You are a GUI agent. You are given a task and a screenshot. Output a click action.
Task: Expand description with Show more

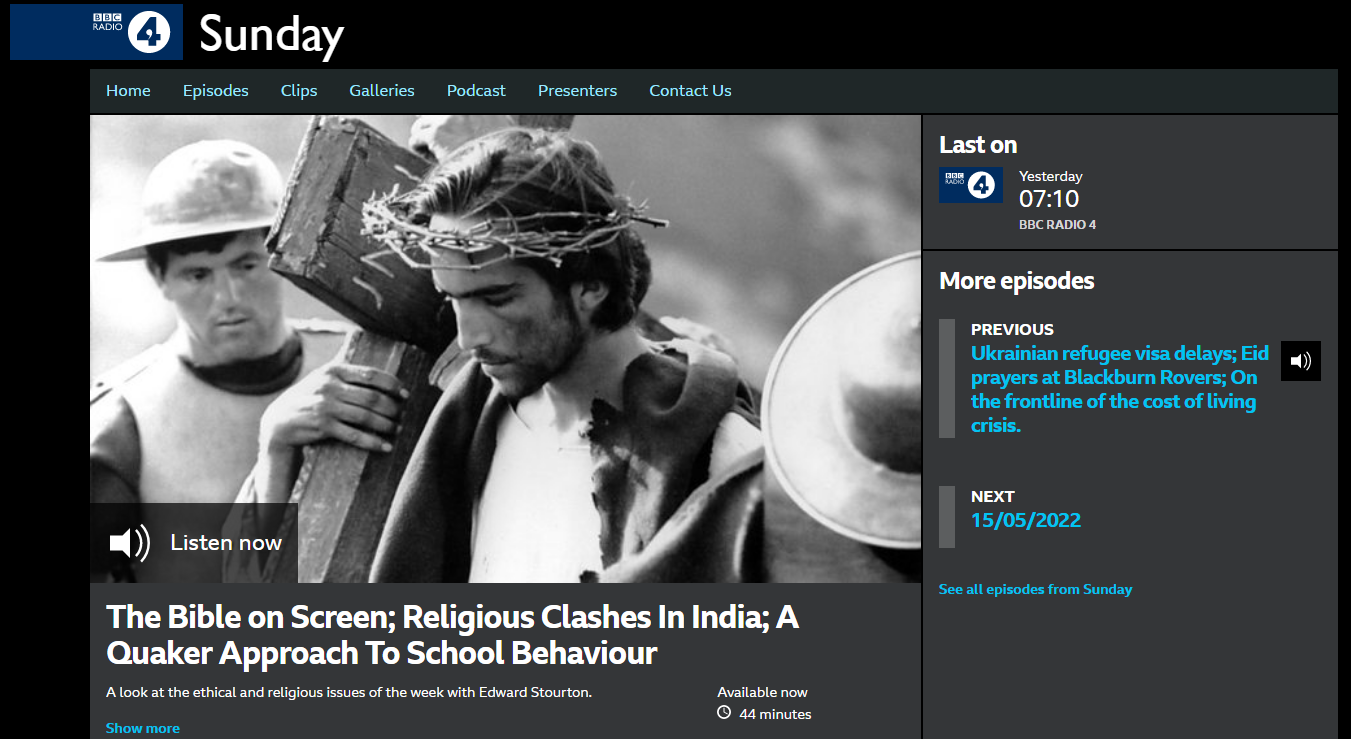(x=143, y=728)
